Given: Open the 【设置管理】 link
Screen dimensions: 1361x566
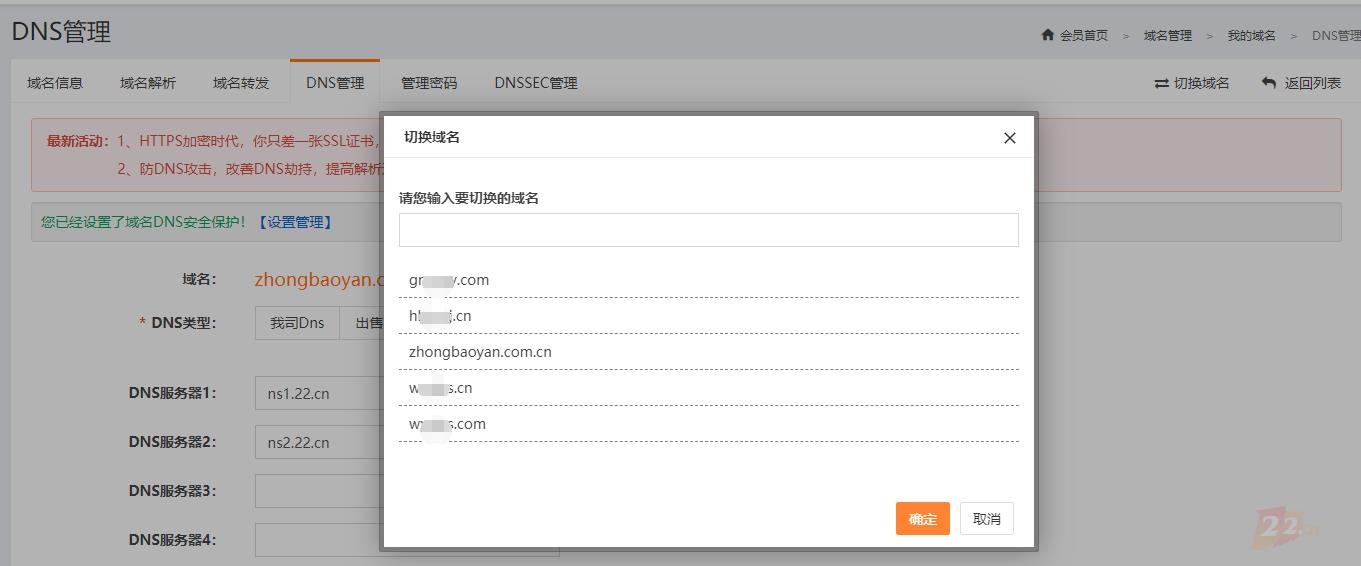Looking at the screenshot, I should pyautogui.click(x=295, y=222).
